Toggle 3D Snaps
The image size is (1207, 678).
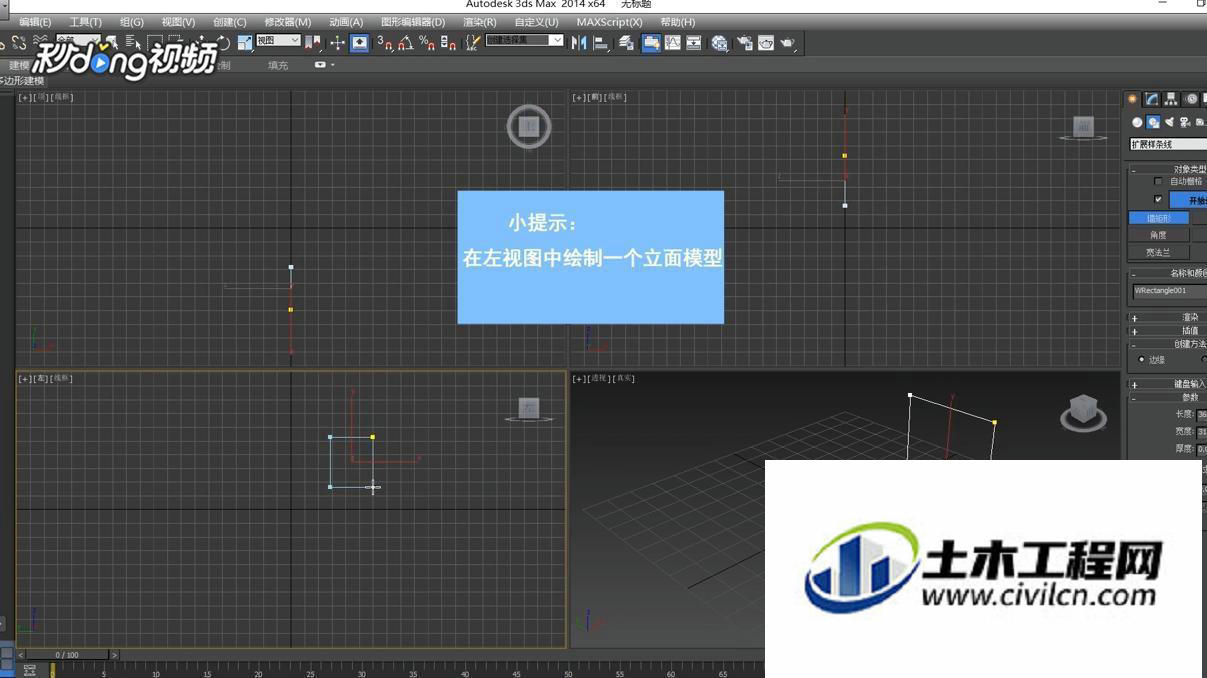tap(386, 43)
